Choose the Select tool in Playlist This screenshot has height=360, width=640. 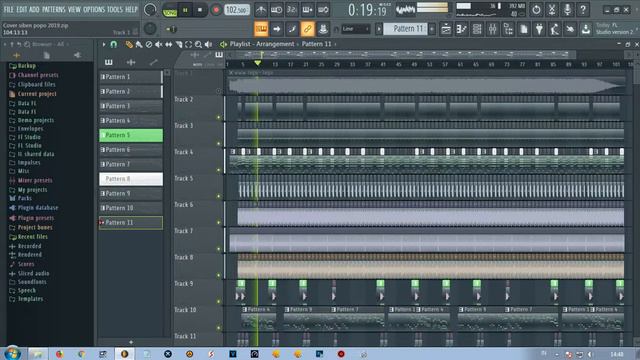point(188,44)
